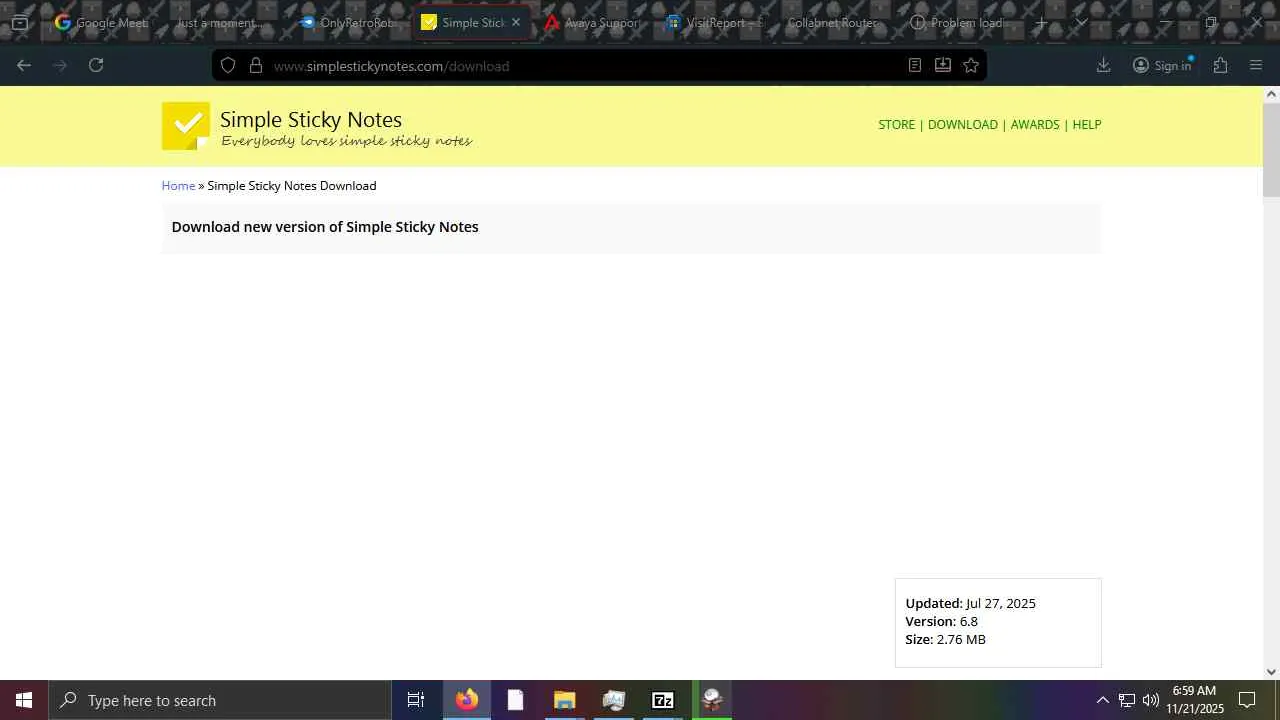
Task: Switch to the OnlyRetroRob tab
Action: 347,22
